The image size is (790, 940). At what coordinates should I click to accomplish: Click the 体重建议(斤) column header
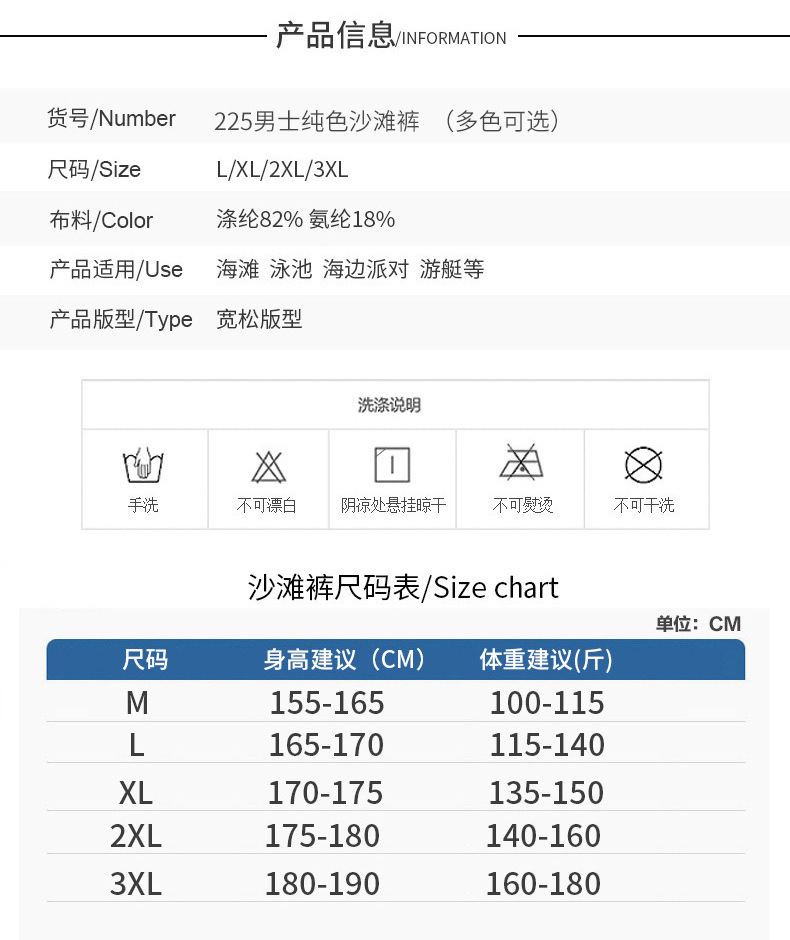[x=546, y=660]
